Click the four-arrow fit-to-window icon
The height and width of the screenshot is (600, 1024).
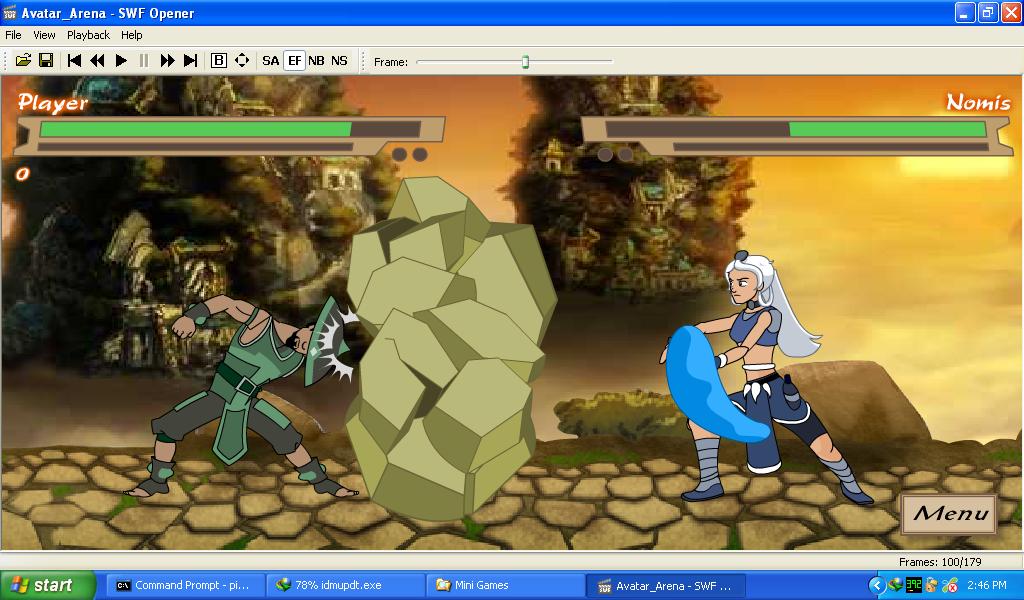[242, 61]
